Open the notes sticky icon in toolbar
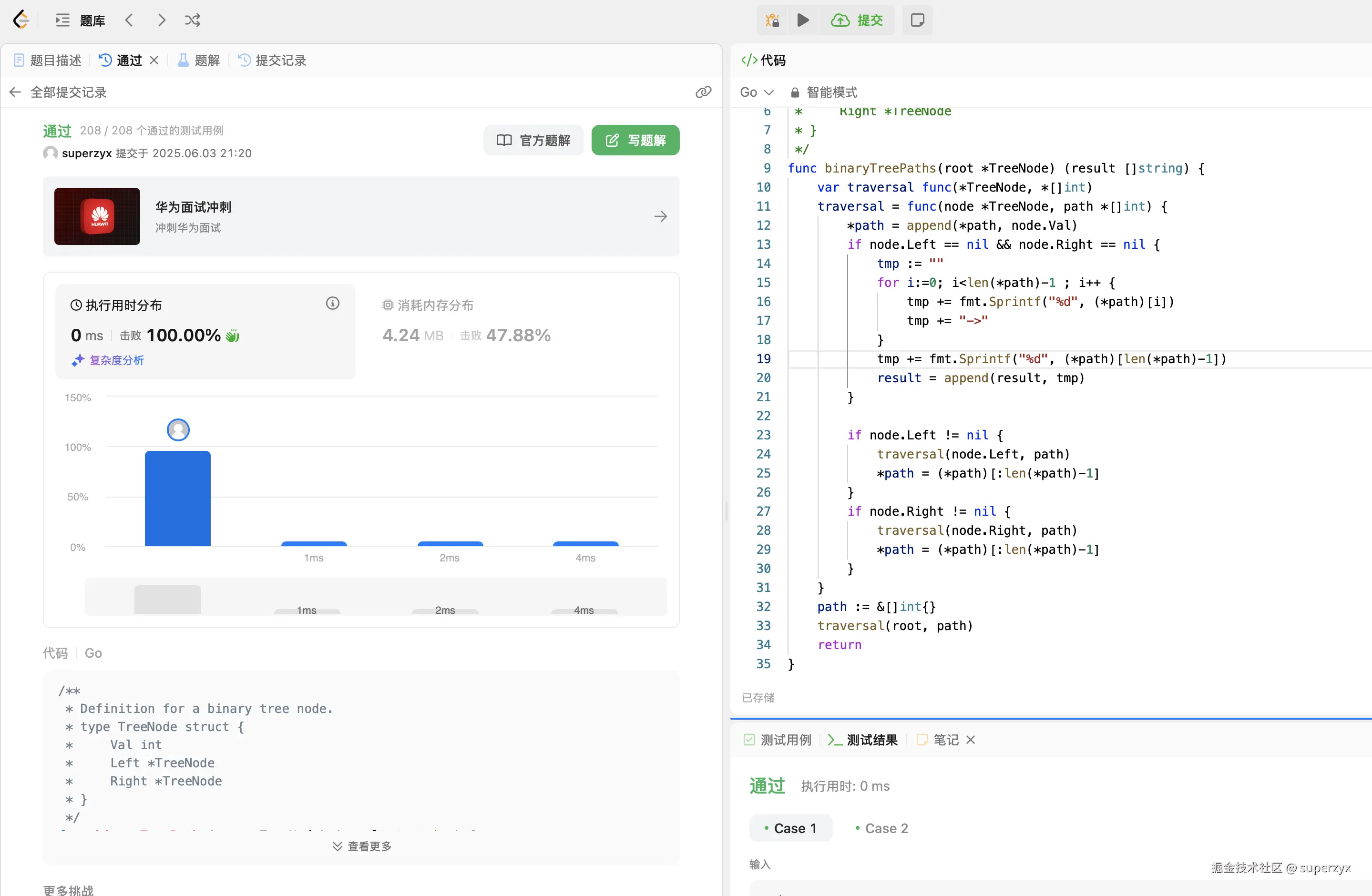 pos(917,20)
